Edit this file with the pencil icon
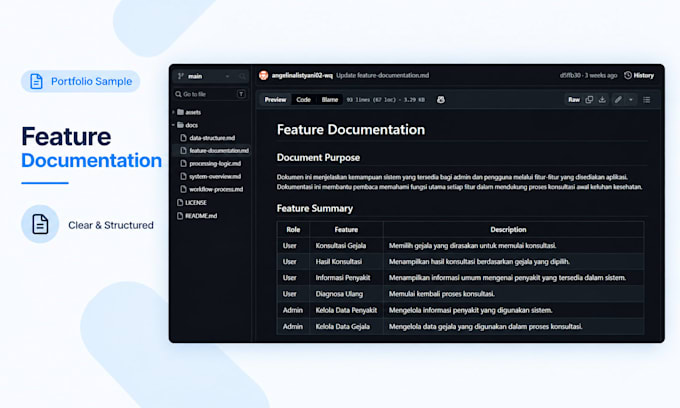 pyautogui.click(x=618, y=100)
